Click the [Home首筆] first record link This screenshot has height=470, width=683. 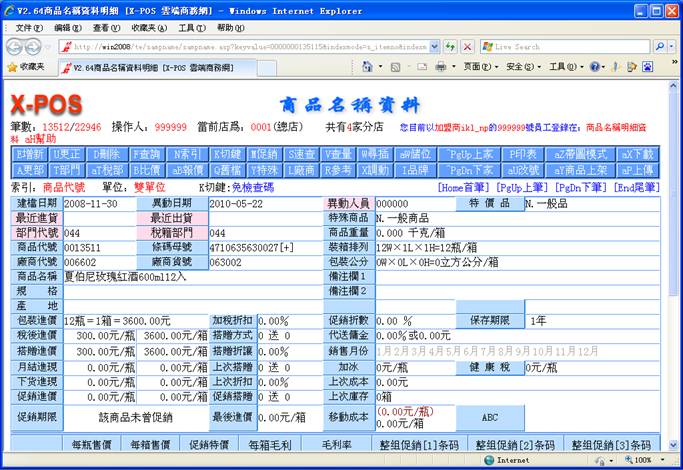tap(467, 187)
